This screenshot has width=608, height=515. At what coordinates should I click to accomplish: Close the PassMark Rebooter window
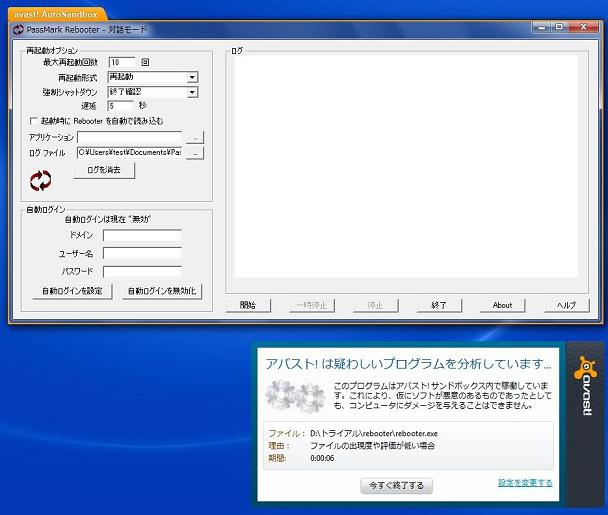583,27
